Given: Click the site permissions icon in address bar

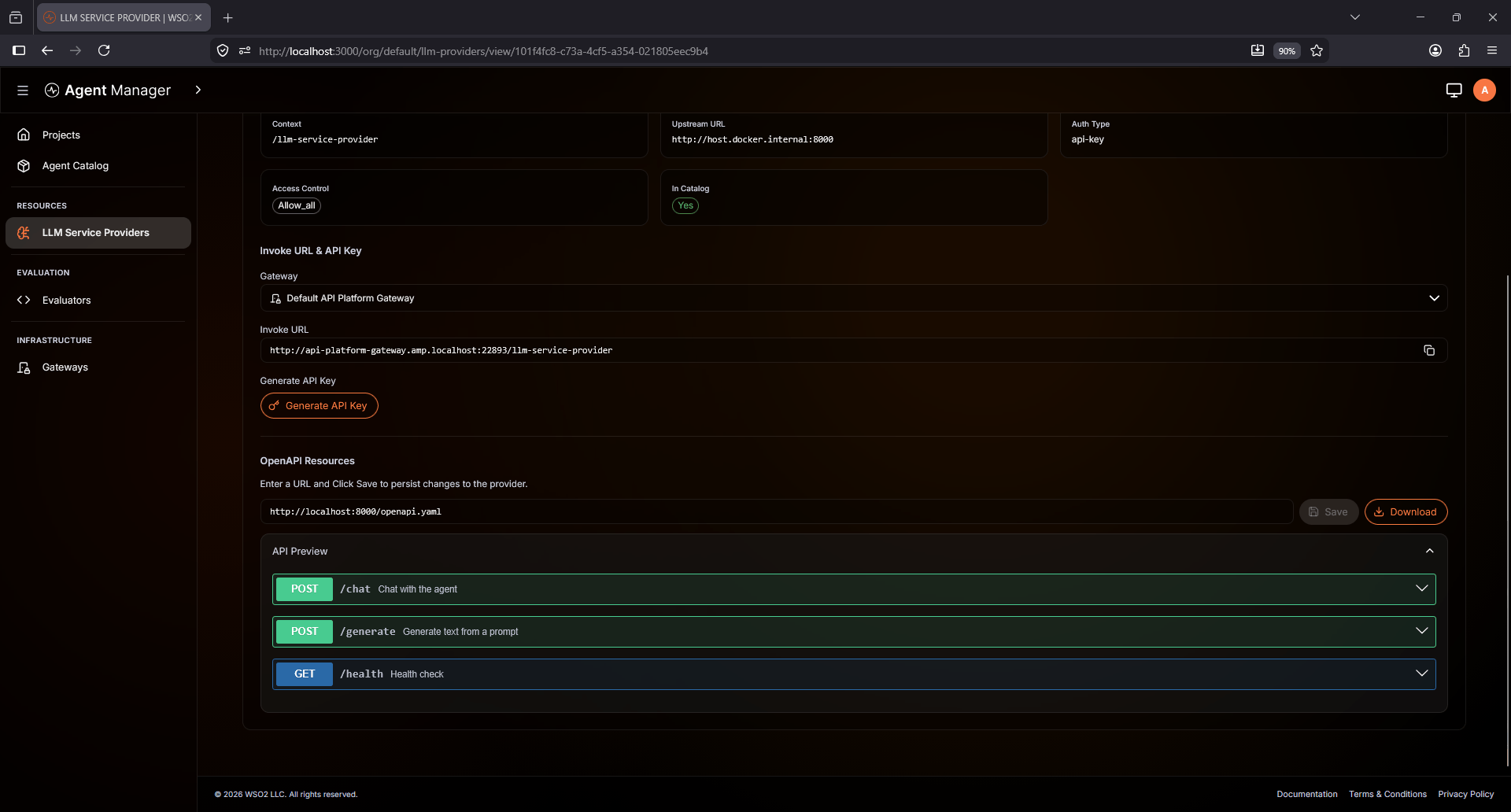Looking at the screenshot, I should coord(245,51).
